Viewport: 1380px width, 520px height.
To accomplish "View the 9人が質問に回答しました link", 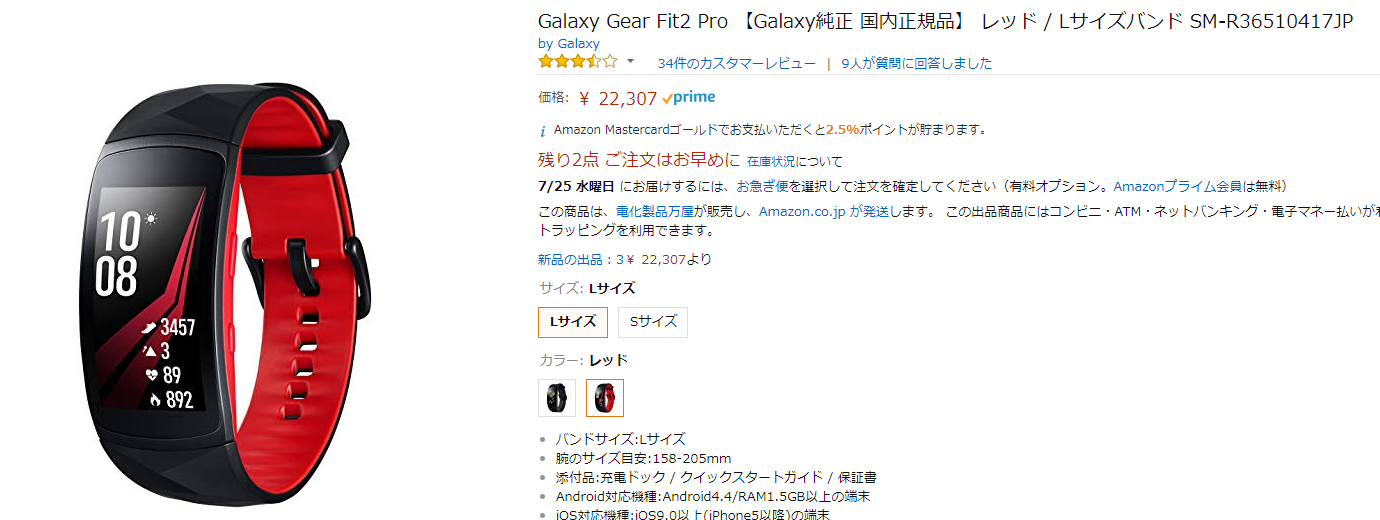I will pos(916,63).
